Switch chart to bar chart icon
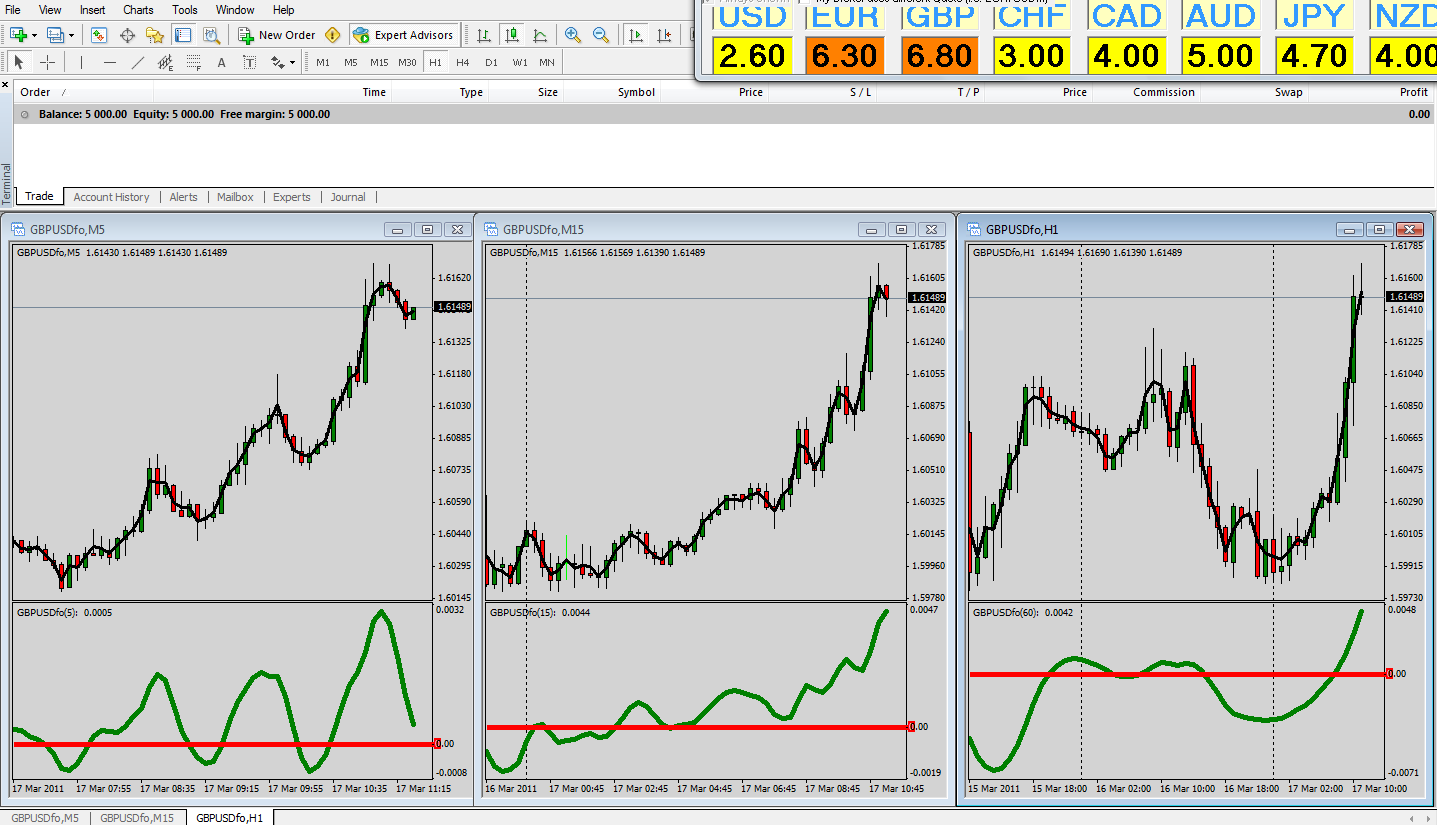The height and width of the screenshot is (825, 1437). (x=484, y=35)
